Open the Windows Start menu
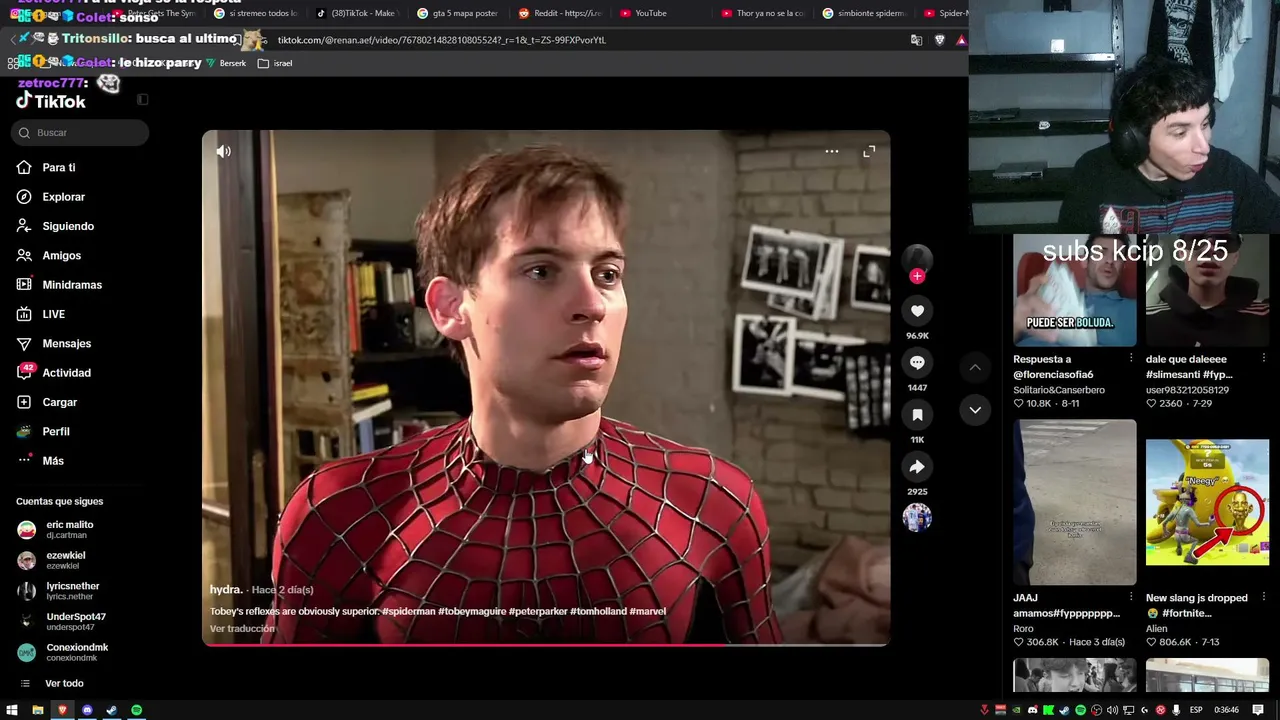The image size is (1280, 720). tap(12, 710)
